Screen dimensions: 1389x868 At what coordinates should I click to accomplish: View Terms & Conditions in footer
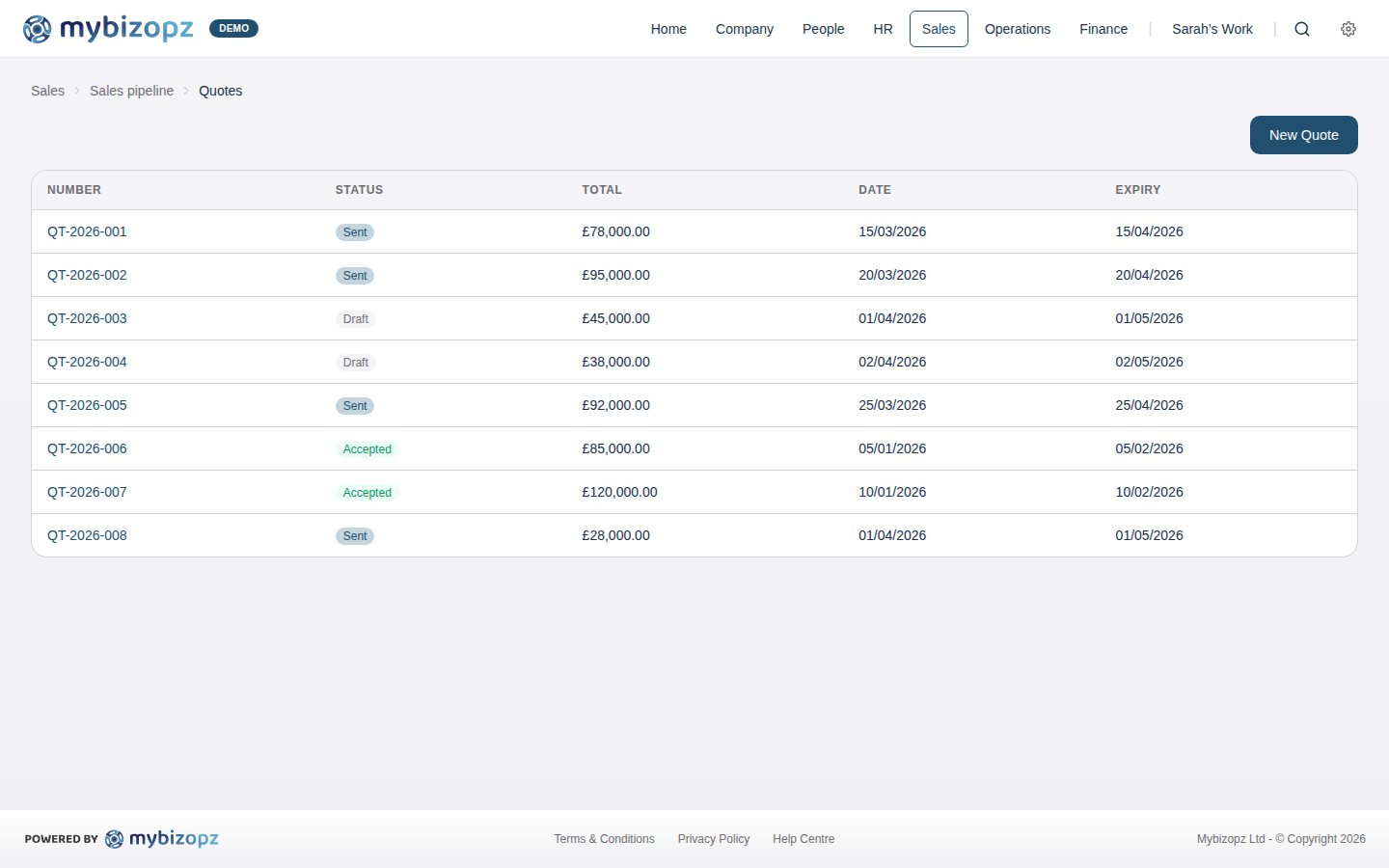[x=604, y=839]
